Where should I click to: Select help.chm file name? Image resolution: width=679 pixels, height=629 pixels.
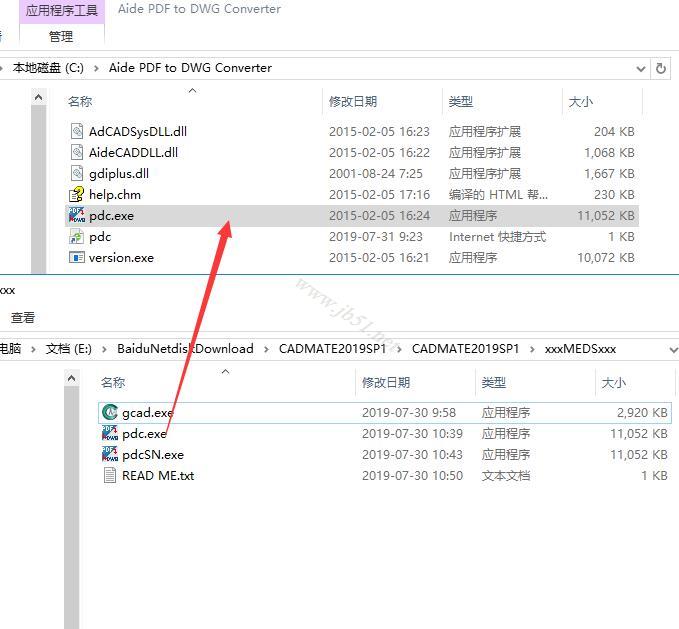pyautogui.click(x=115, y=194)
